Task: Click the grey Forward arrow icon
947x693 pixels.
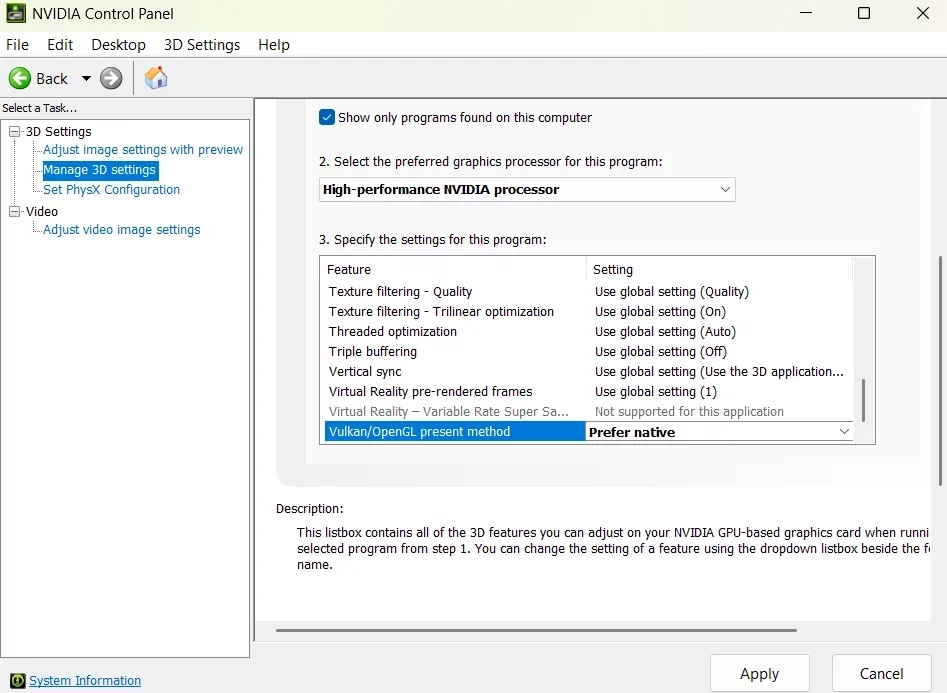Action: tap(111, 79)
